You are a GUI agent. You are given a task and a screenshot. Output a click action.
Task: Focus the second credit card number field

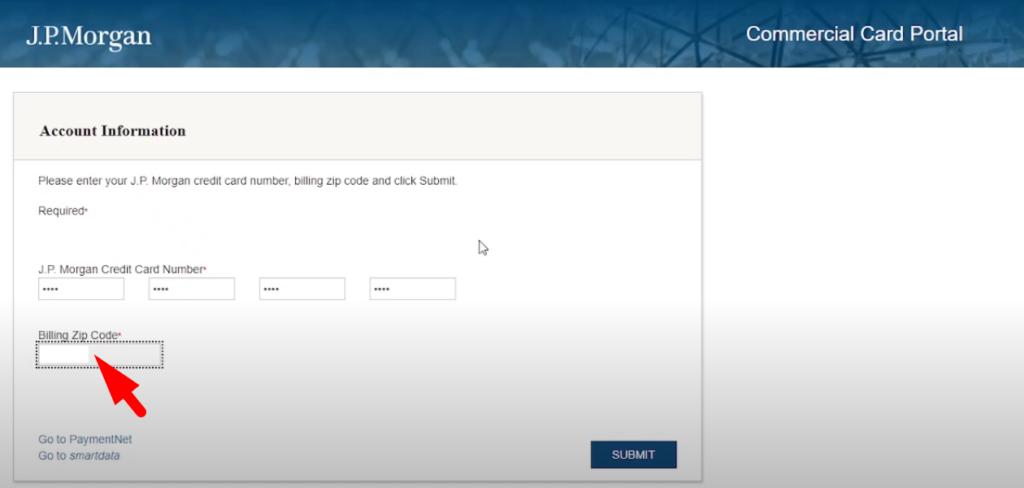pyautogui.click(x=191, y=289)
